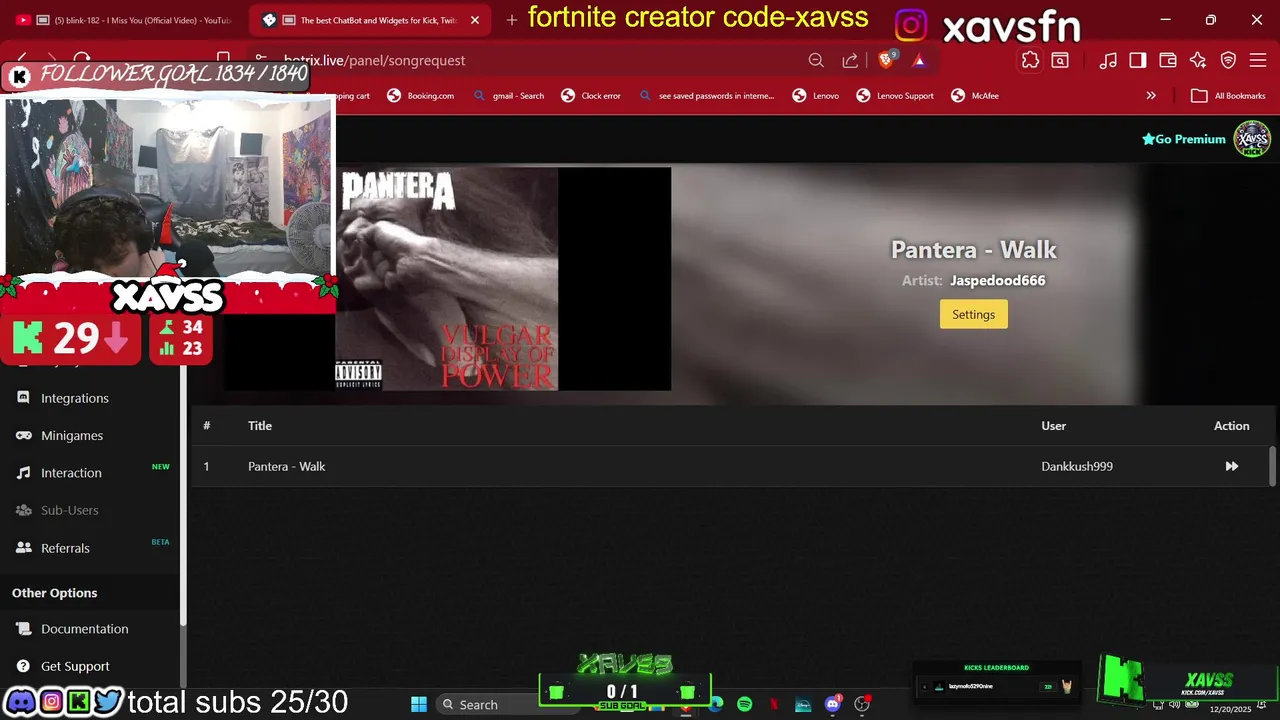
Task: Show hidden bookmarks with the double-chevron
Action: (x=1151, y=96)
